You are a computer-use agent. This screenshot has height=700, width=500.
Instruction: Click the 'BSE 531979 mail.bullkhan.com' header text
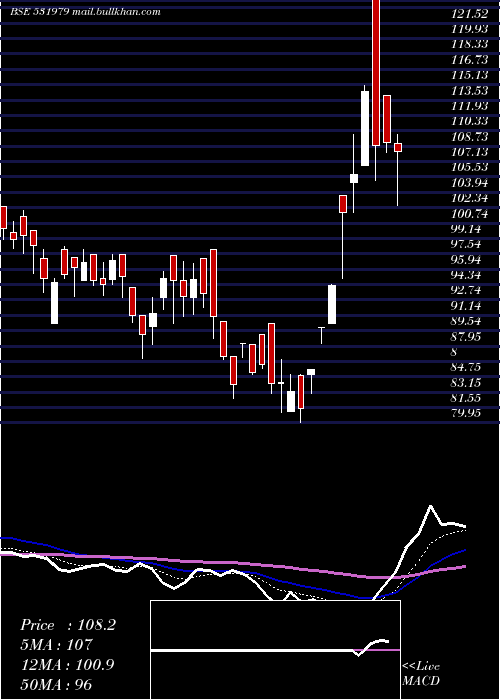[85, 12]
